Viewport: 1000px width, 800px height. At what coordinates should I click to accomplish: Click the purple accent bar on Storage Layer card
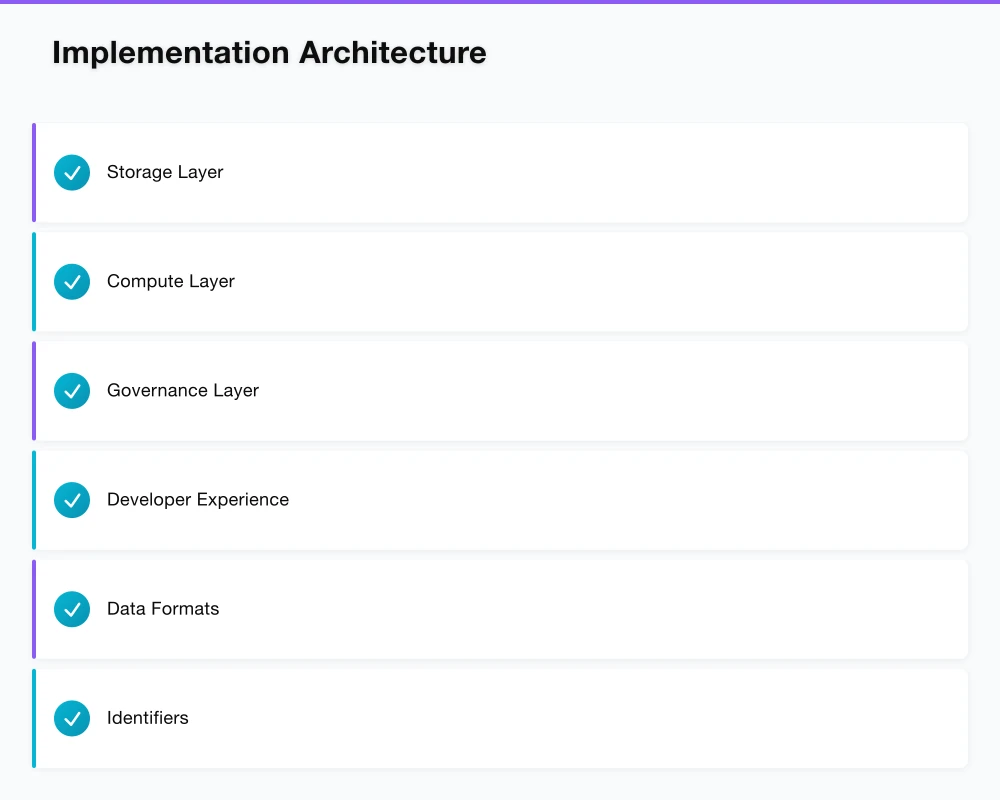tap(34, 173)
